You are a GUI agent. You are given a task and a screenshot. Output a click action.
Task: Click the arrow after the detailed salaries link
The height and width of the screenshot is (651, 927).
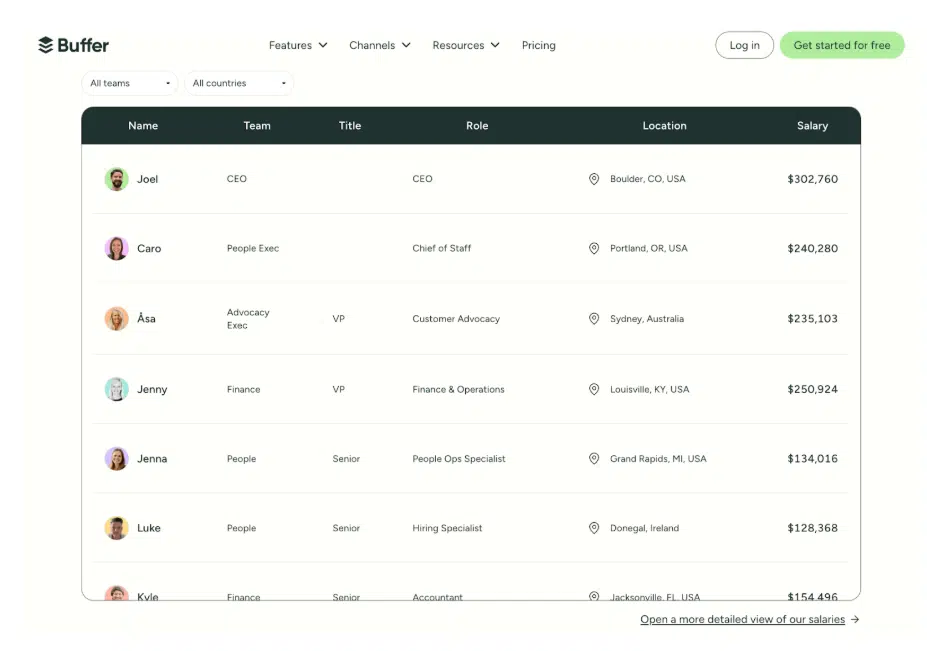point(855,620)
